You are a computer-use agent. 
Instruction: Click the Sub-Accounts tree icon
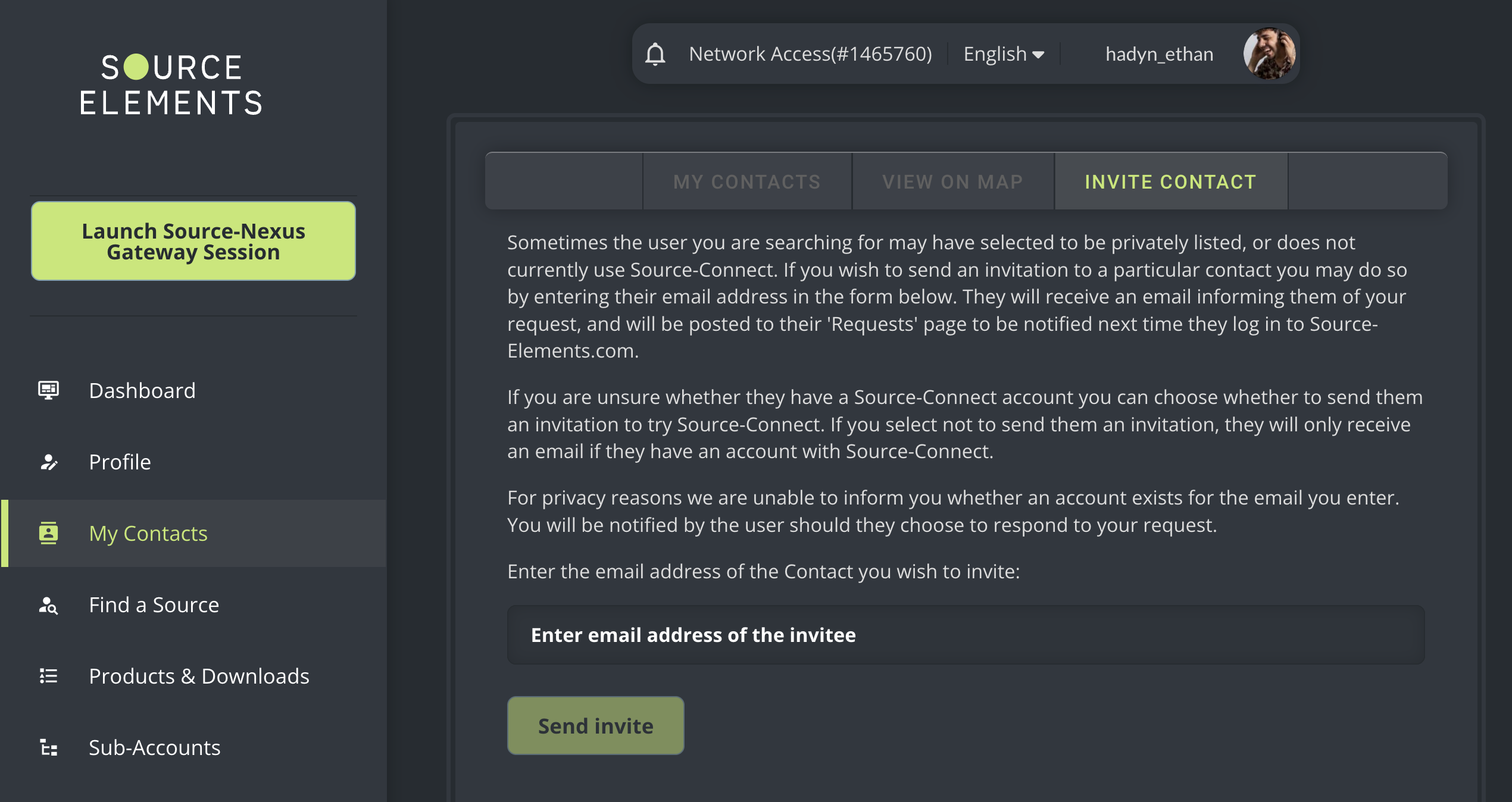[x=48, y=748]
